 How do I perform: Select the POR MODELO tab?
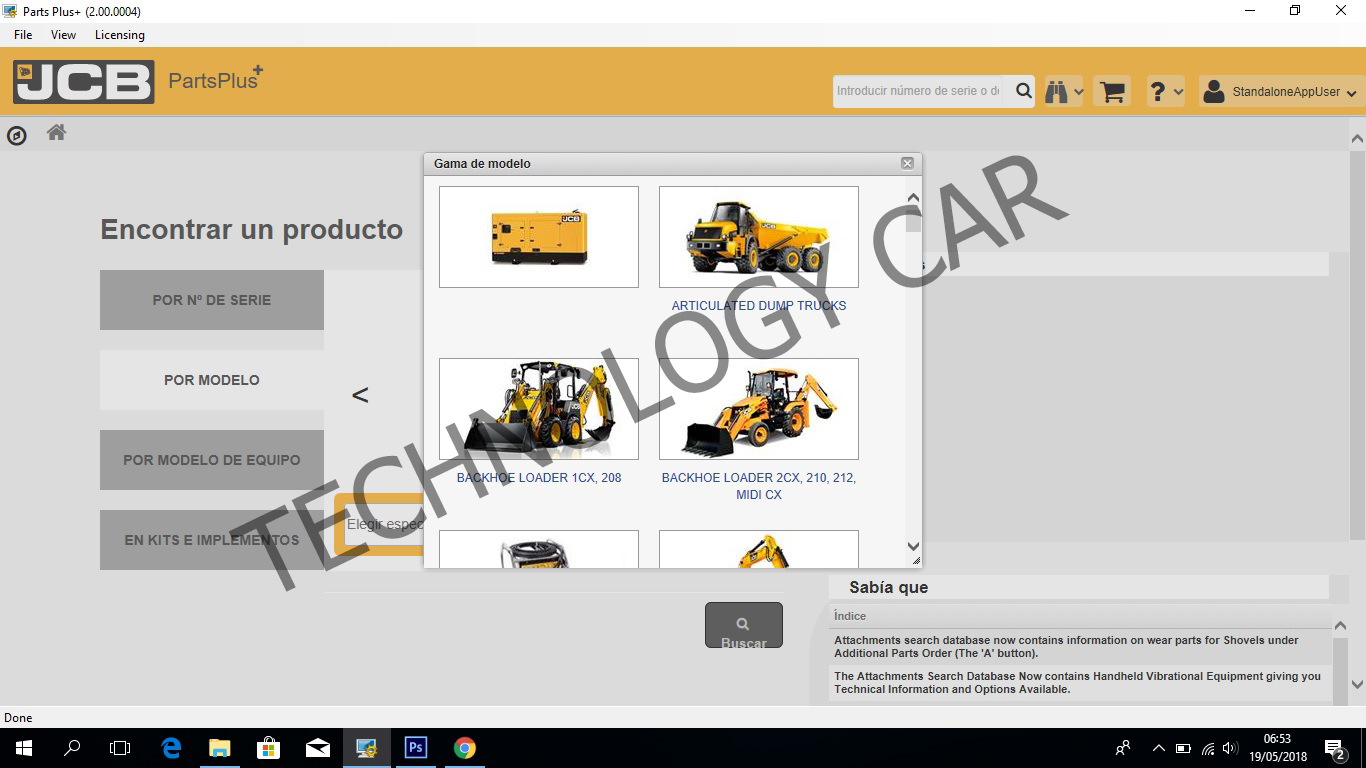[x=212, y=380]
